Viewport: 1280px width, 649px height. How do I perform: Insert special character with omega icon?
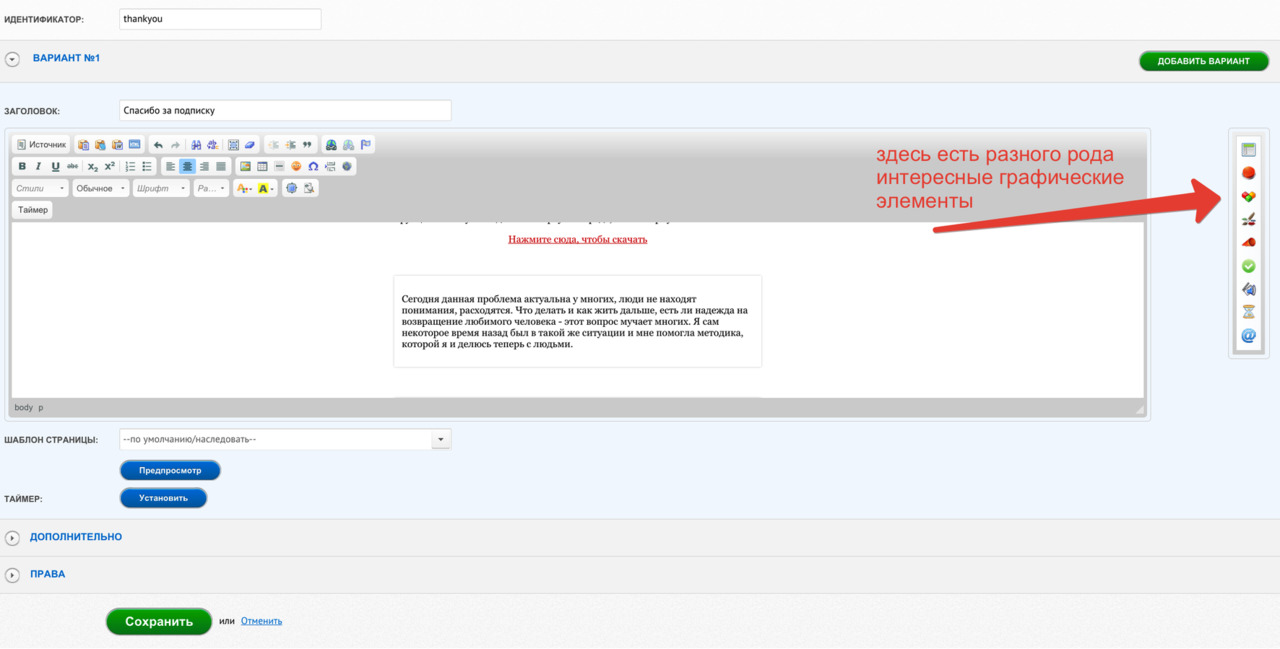pos(313,167)
